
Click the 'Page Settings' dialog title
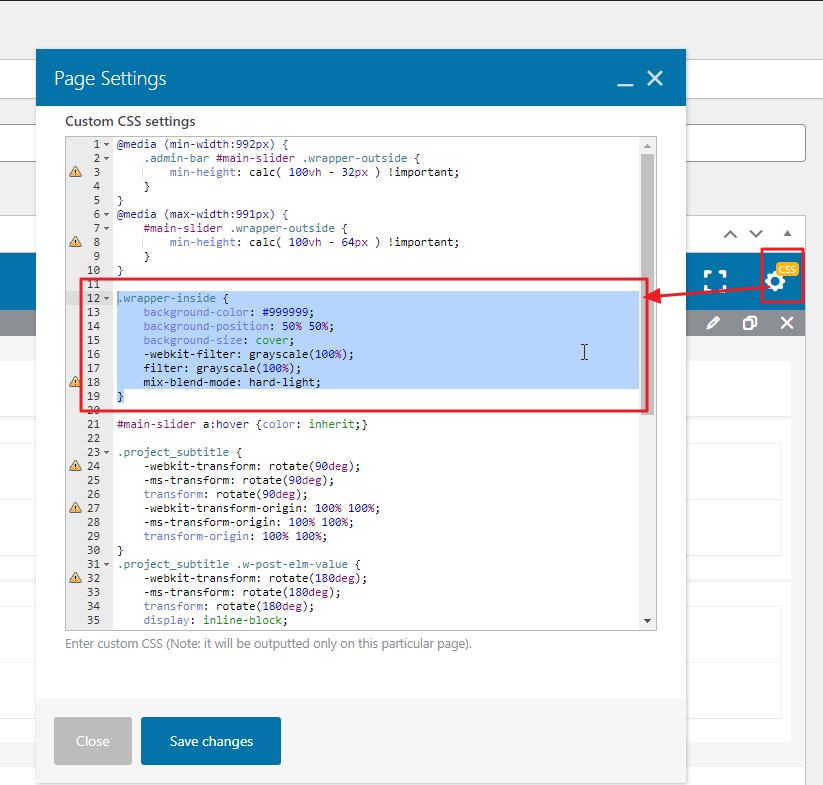click(x=110, y=79)
